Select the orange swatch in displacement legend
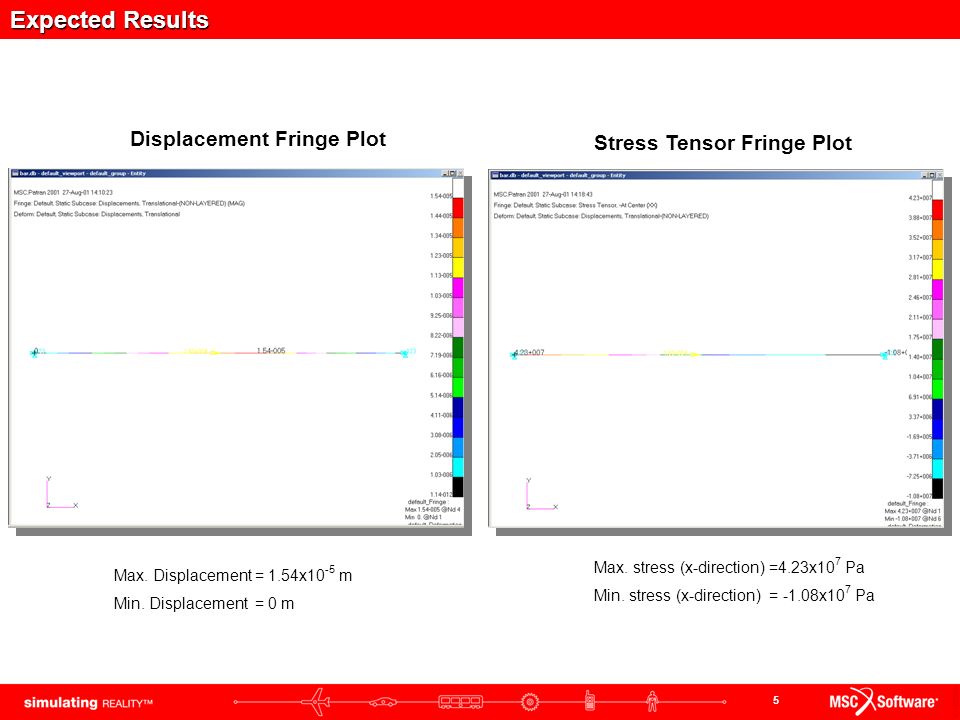960x720 pixels. (458, 228)
